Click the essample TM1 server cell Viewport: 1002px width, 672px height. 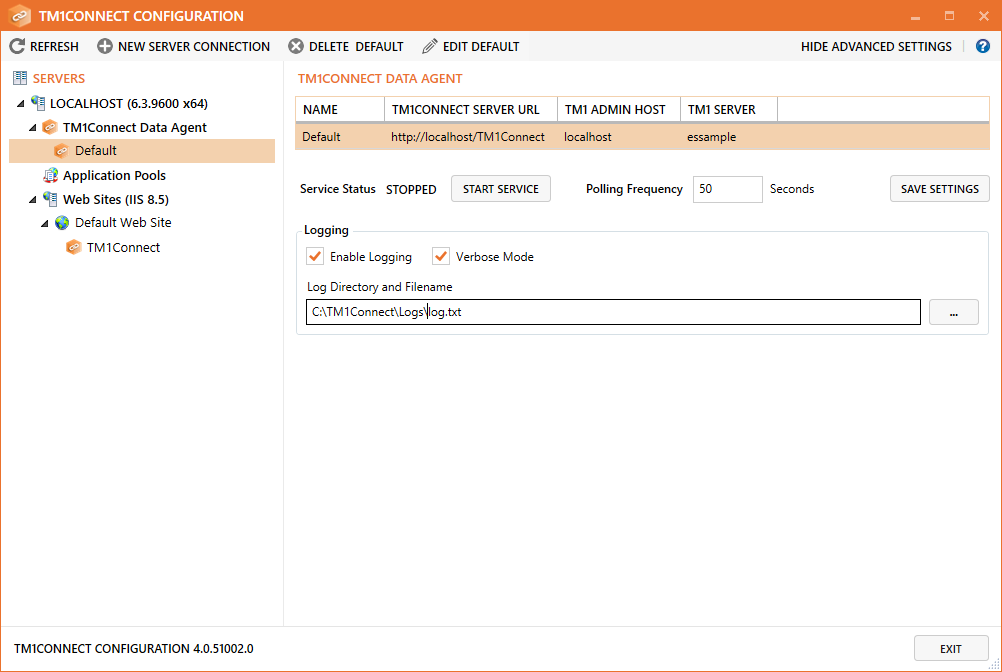(711, 137)
